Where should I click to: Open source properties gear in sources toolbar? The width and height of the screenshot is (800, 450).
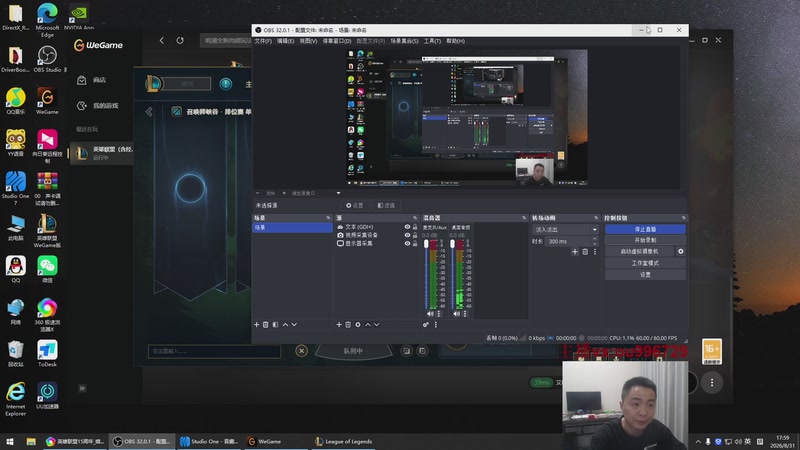[x=358, y=324]
